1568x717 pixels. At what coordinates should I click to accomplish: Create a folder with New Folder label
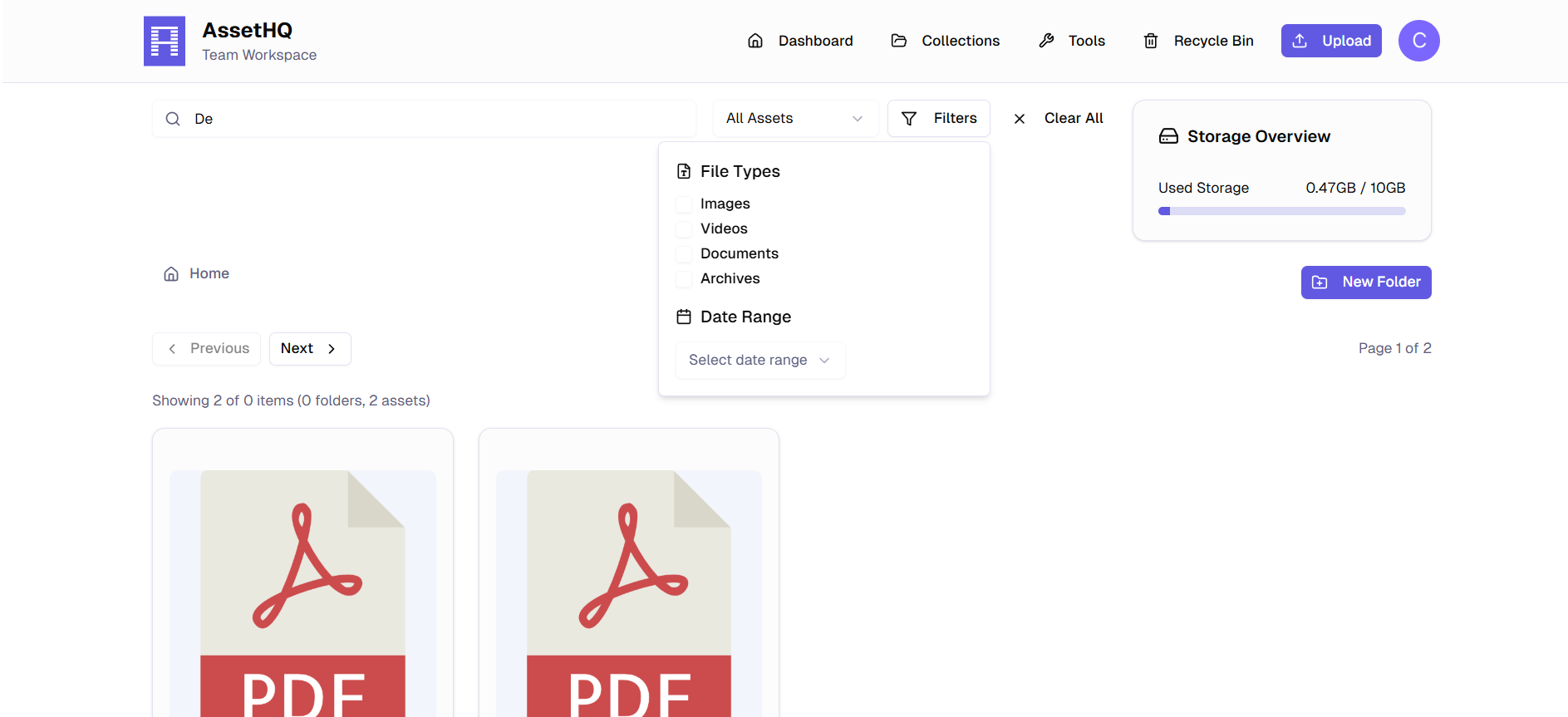[x=1381, y=282]
